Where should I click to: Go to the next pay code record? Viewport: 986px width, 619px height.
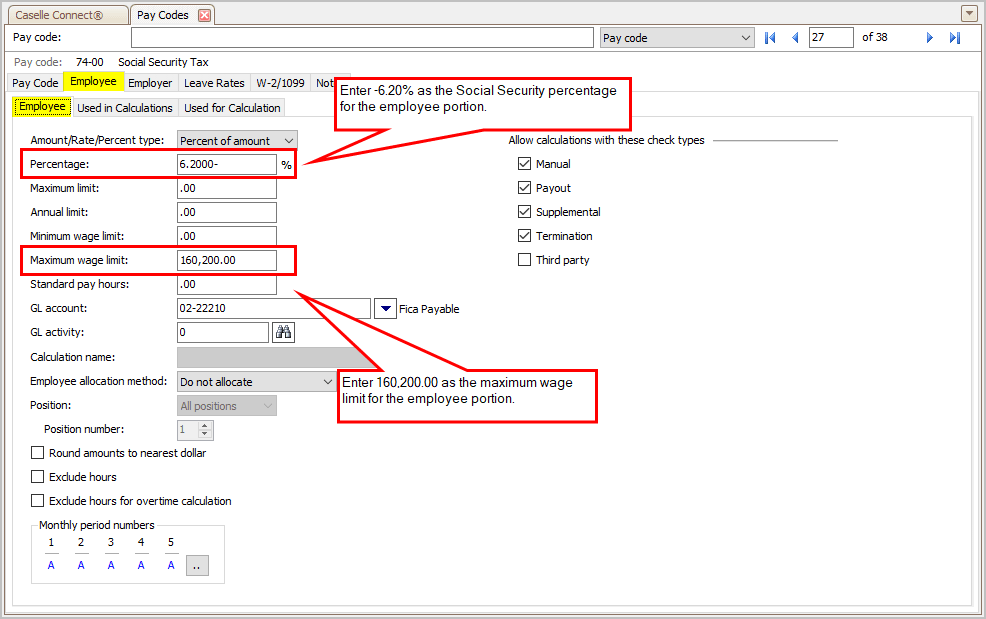pyautogui.click(x=929, y=38)
